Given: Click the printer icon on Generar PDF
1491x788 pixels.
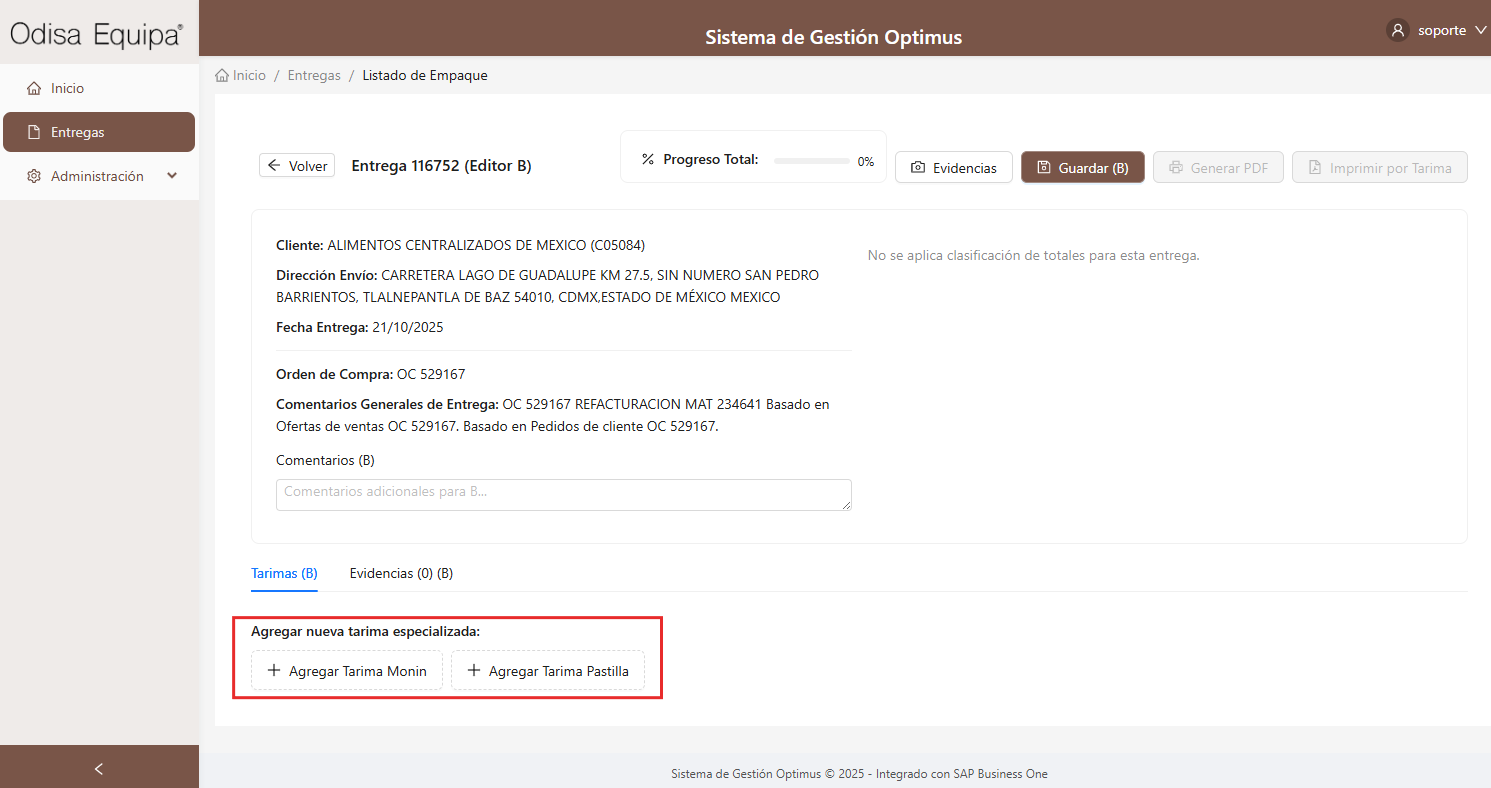Looking at the screenshot, I should coord(1176,167).
